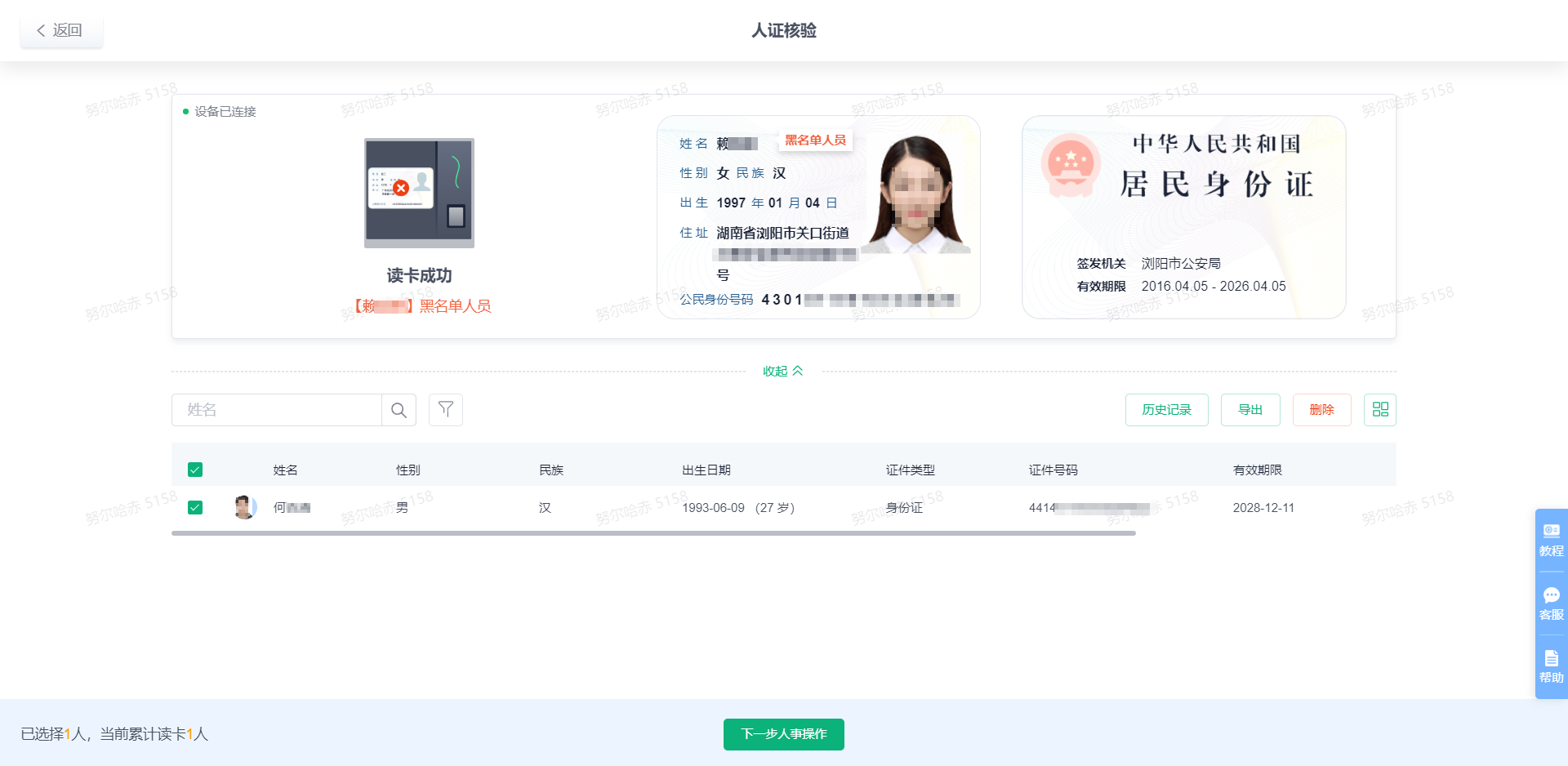
Task: Click the 2028-12-11 validity cell
Action: (1263, 508)
